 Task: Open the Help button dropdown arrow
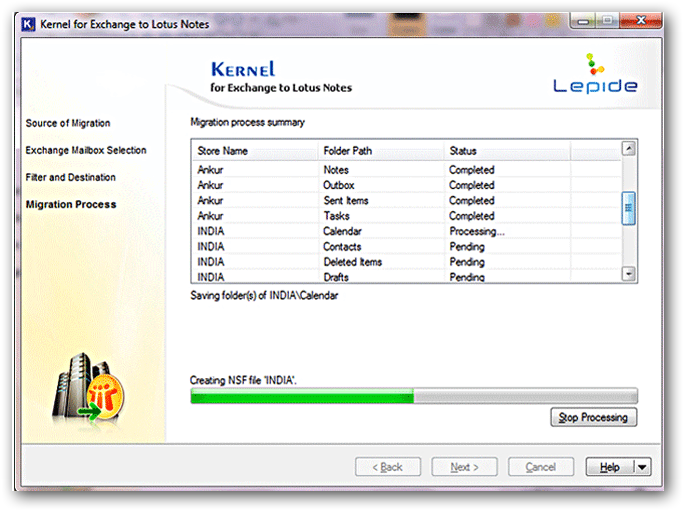click(642, 467)
